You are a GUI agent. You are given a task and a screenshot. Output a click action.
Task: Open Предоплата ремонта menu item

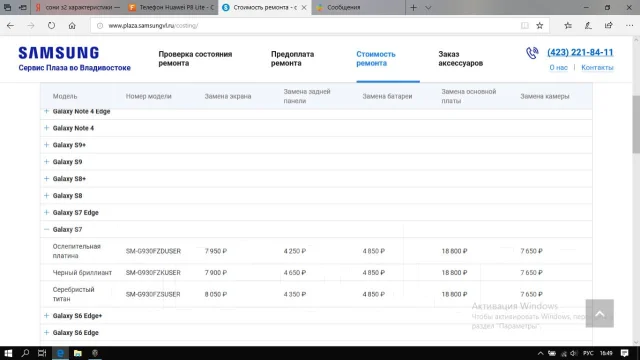click(x=292, y=59)
